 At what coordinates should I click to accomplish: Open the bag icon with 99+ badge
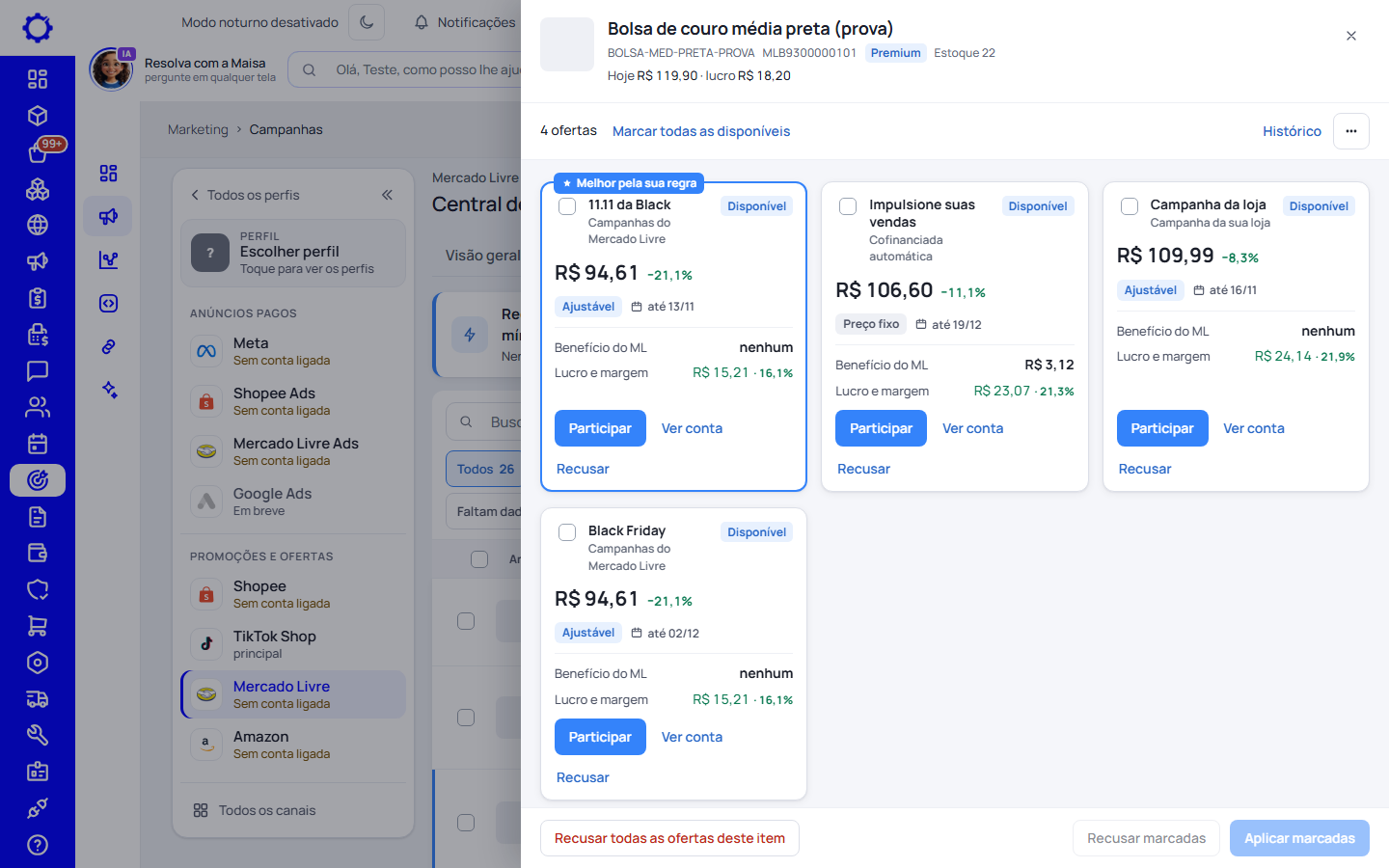[38, 152]
